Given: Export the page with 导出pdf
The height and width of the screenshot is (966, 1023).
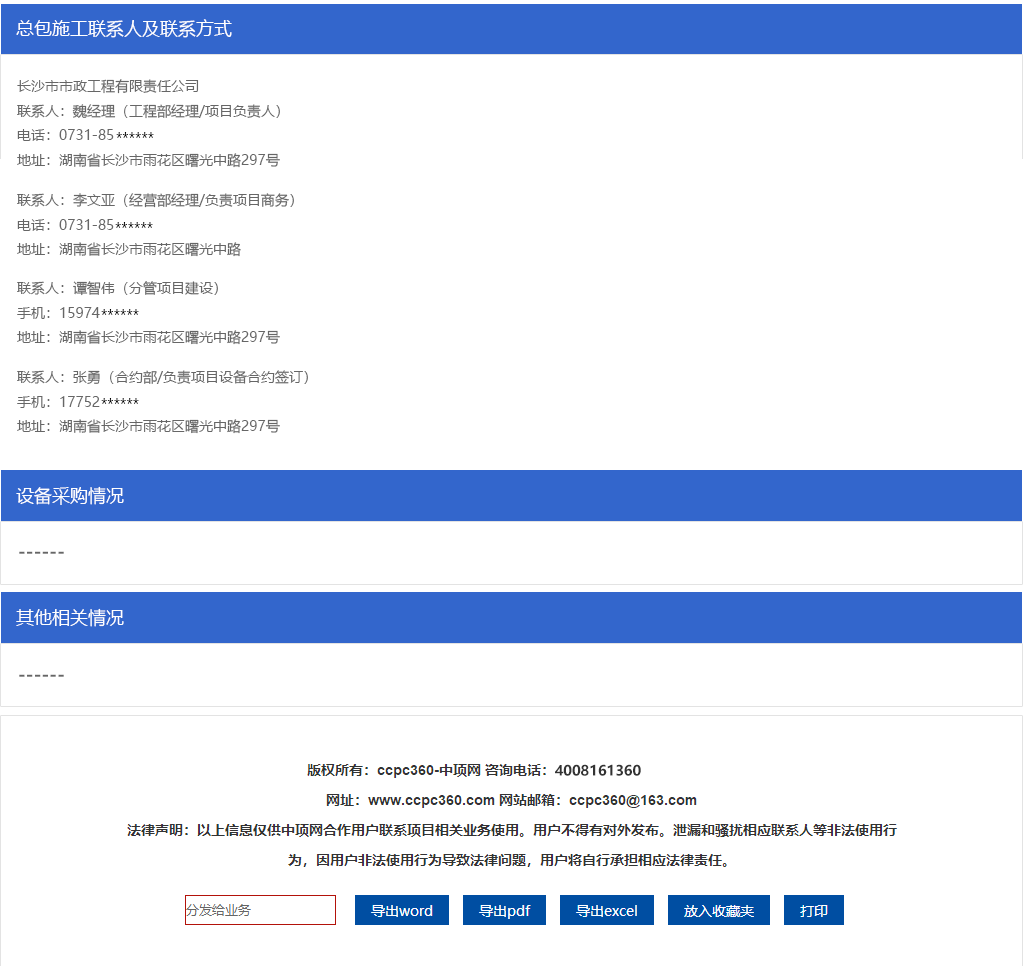Looking at the screenshot, I should (504, 910).
